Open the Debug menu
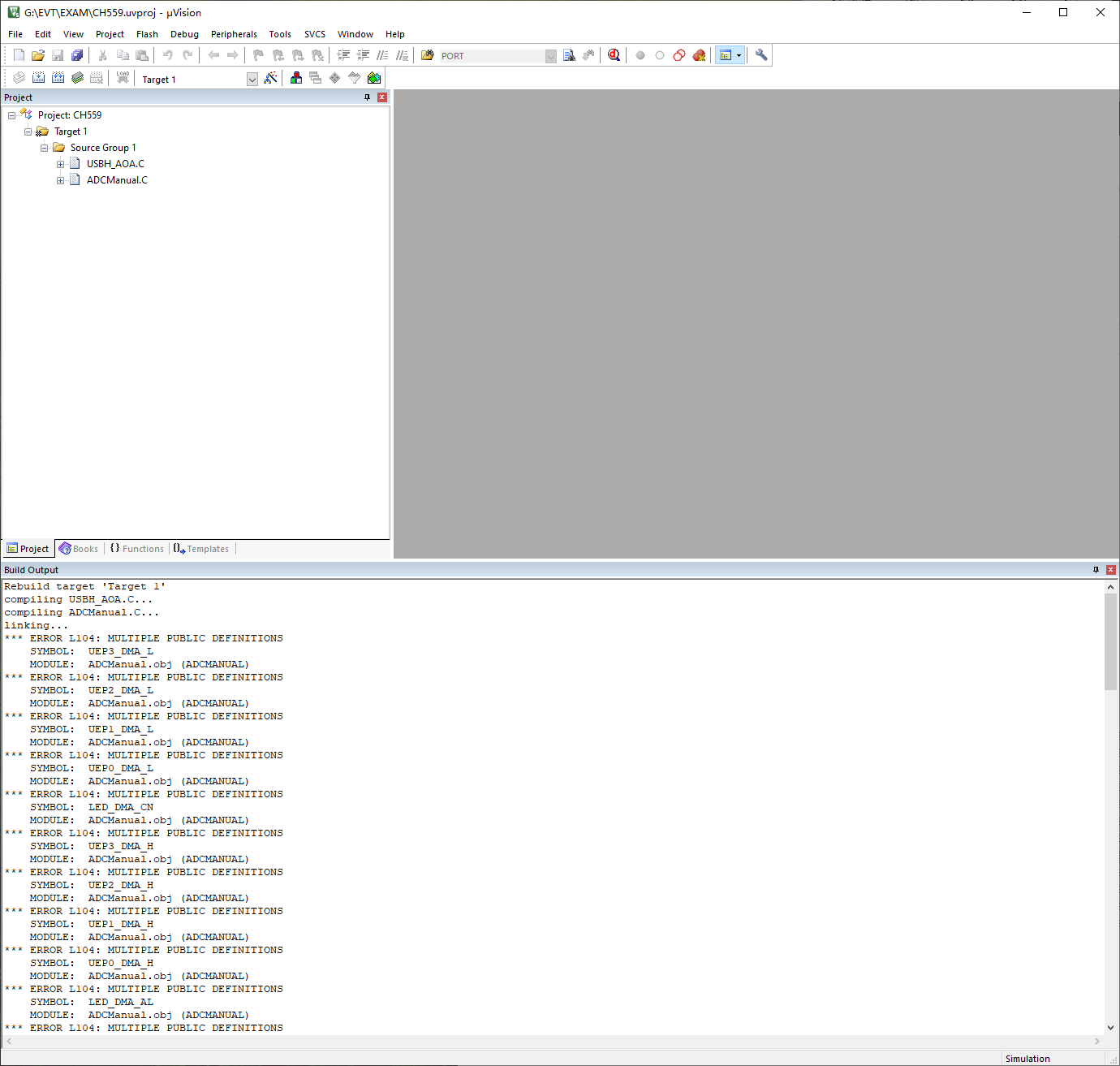 tap(184, 34)
